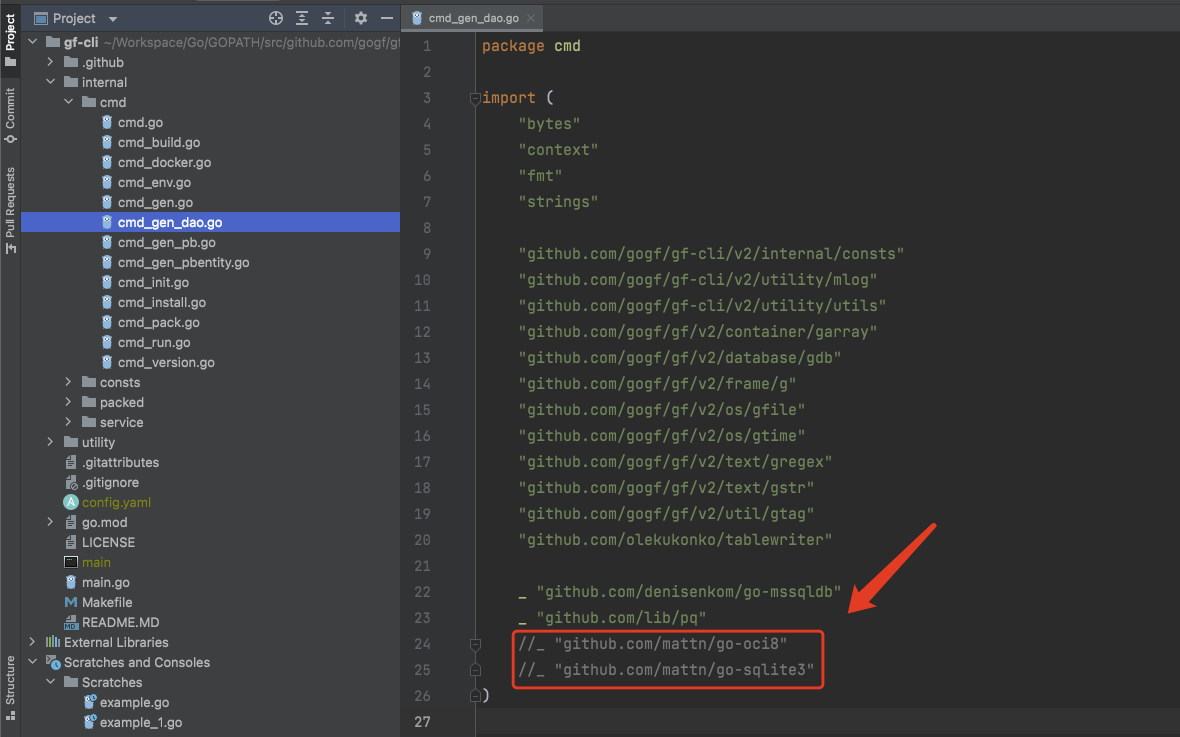Open the Commit tool window
Image resolution: width=1180 pixels, height=737 pixels.
click(x=10, y=113)
